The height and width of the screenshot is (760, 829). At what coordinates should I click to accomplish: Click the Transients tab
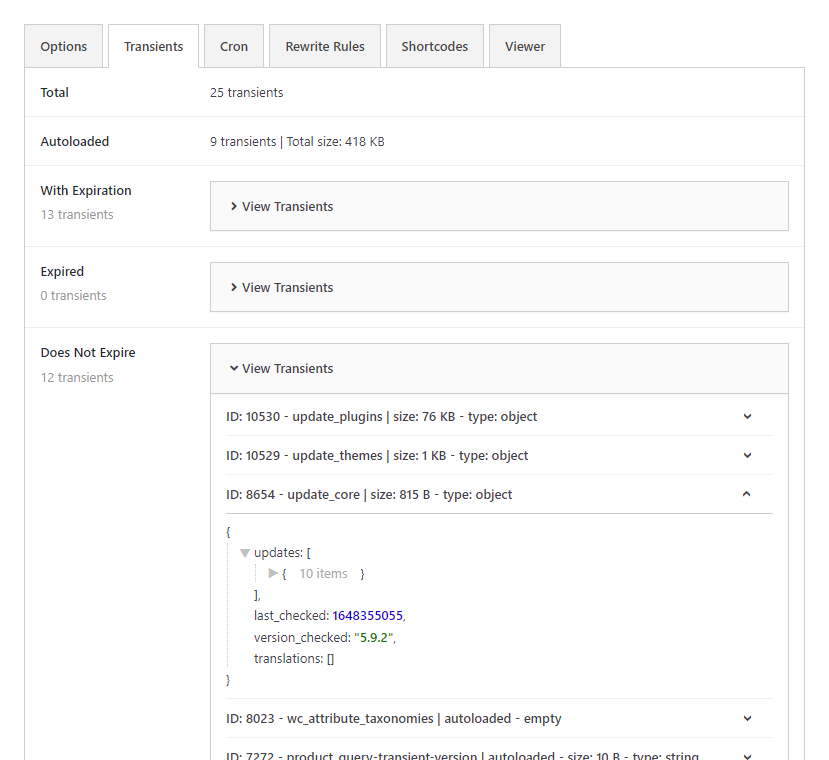pos(153,47)
